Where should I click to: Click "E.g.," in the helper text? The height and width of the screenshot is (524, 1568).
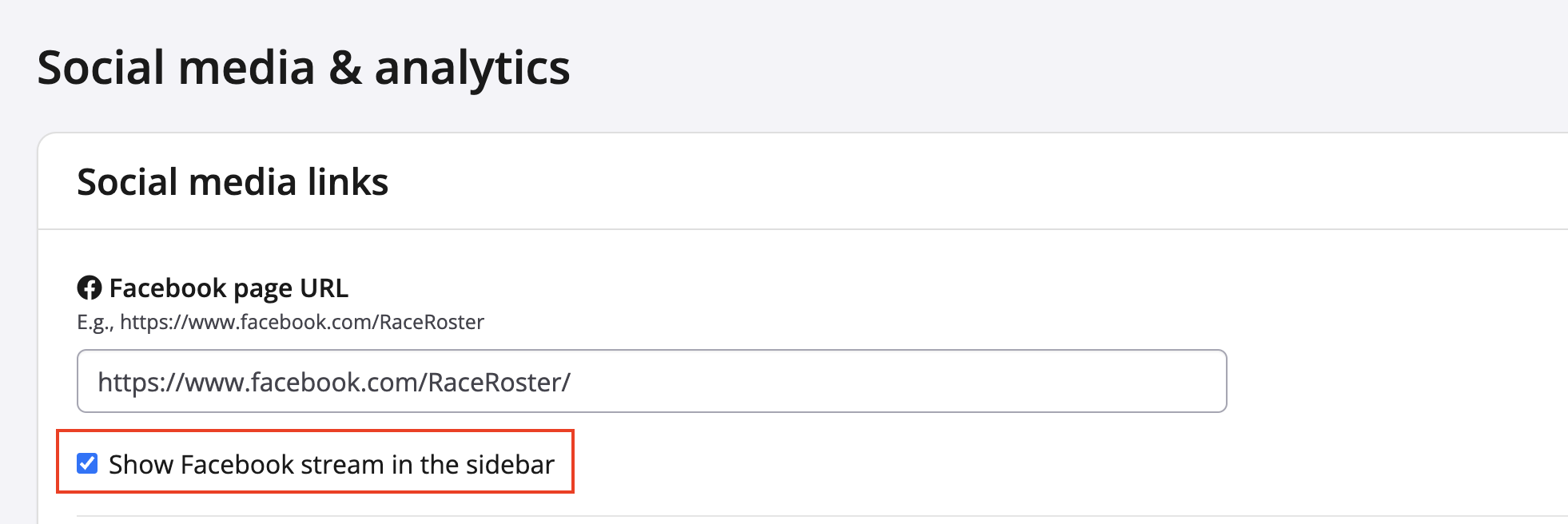pos(95,322)
